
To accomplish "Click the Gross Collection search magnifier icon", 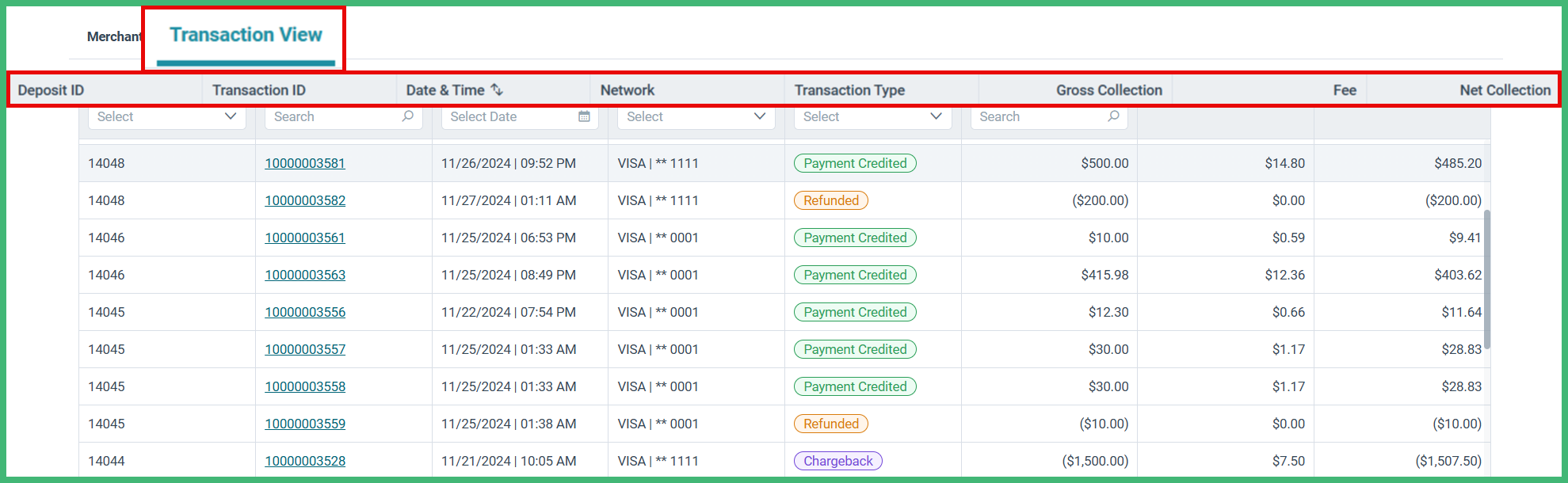I will point(1113,116).
